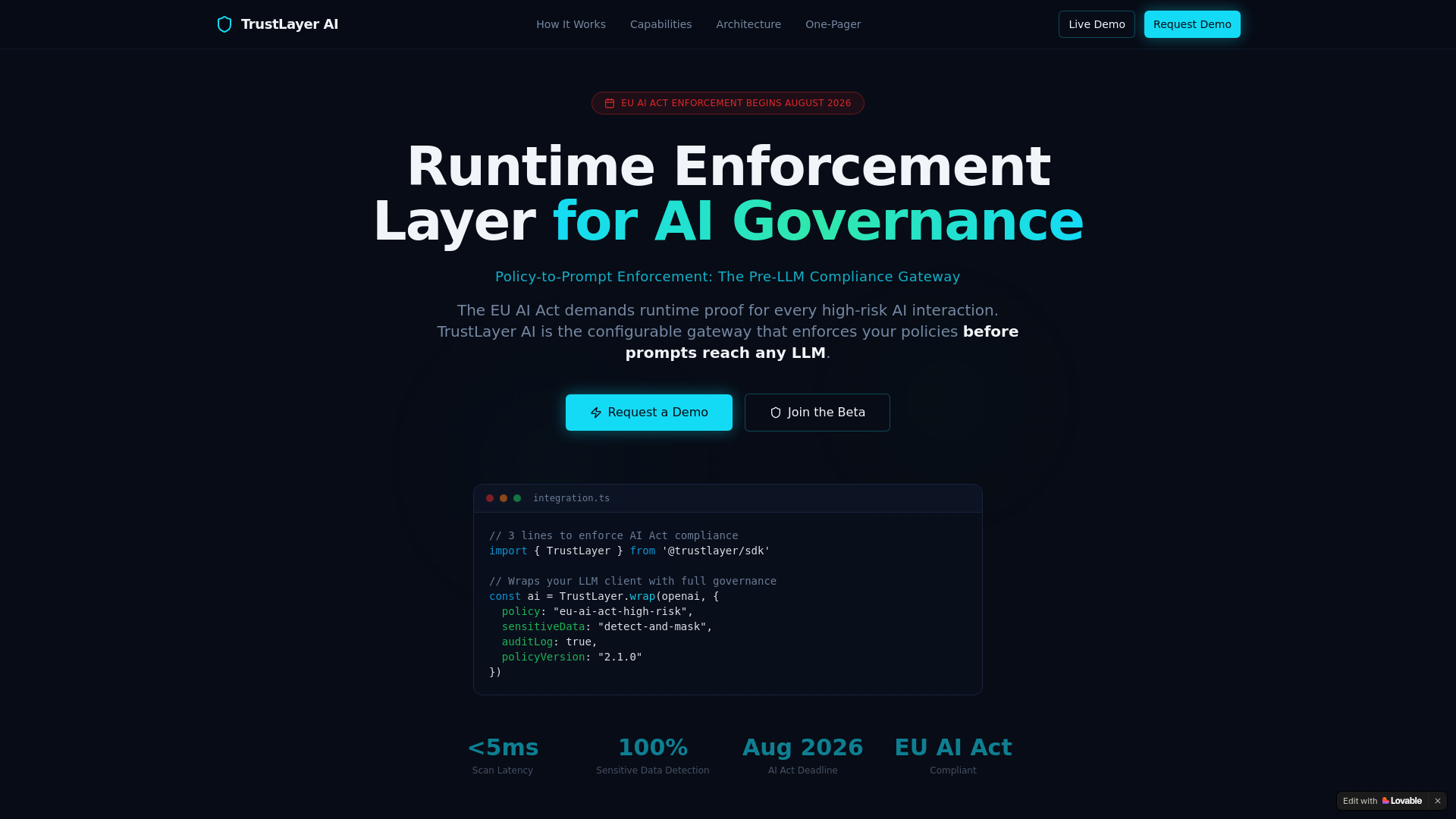Viewport: 1456px width, 819px height.
Task: Click the Aug 2026 stat value
Action: (x=803, y=748)
